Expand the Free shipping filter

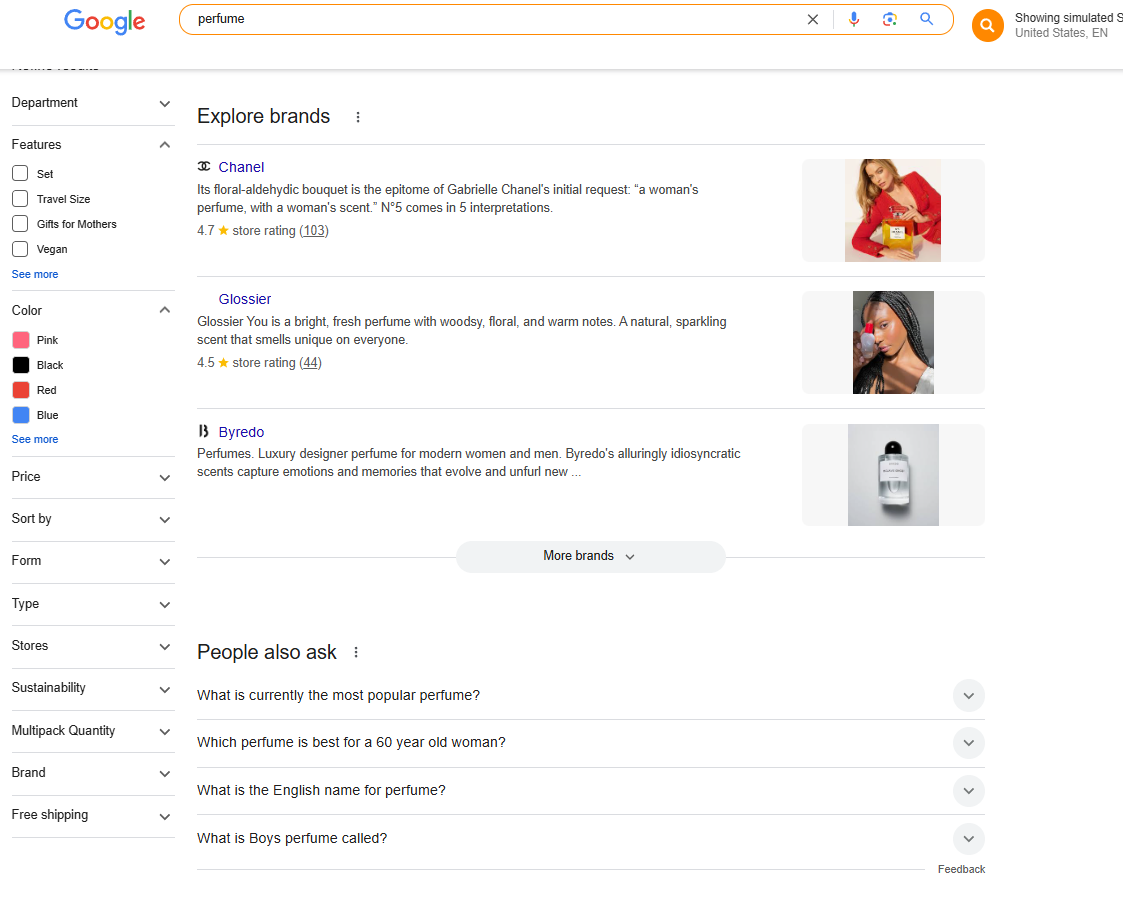pos(92,815)
